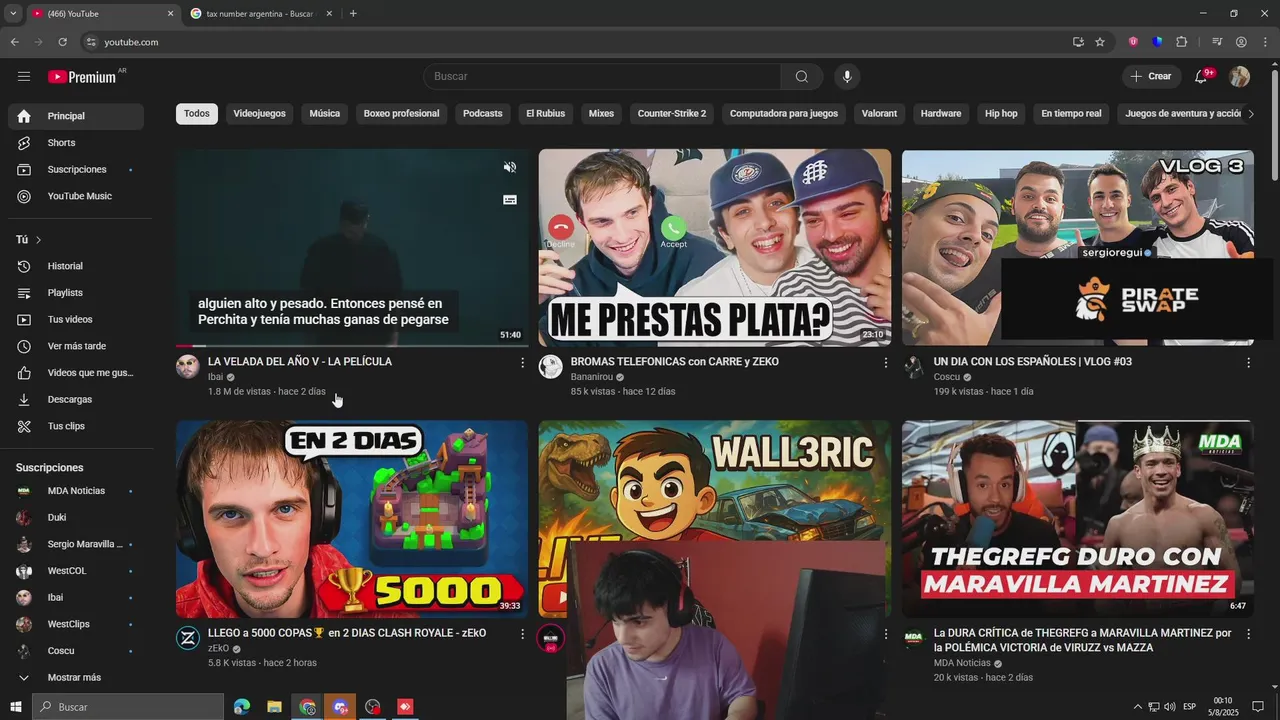The height and width of the screenshot is (720, 1280).
Task: Open the YouTube hamburger guide menu
Action: coord(24,76)
